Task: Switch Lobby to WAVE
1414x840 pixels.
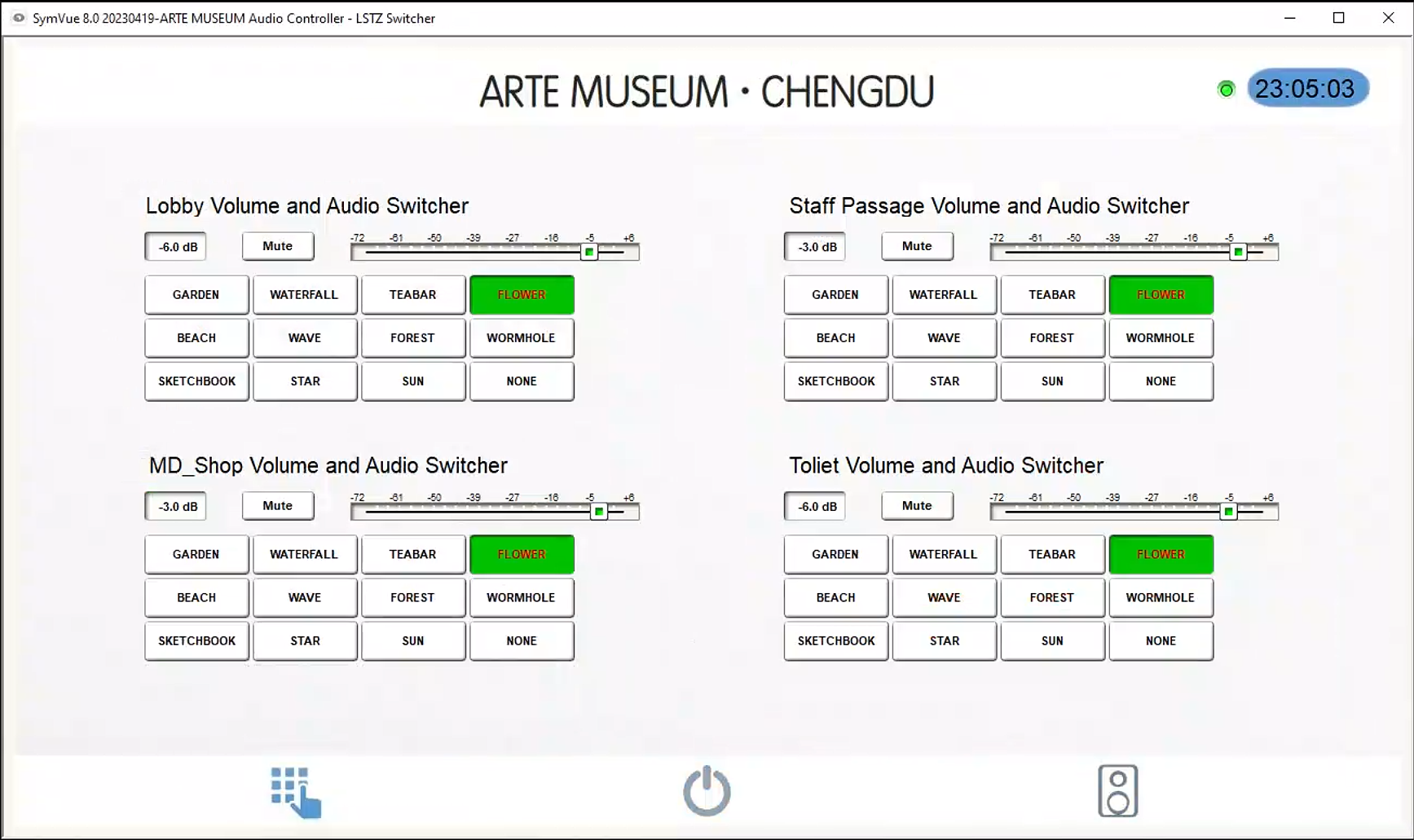Action: (x=305, y=338)
